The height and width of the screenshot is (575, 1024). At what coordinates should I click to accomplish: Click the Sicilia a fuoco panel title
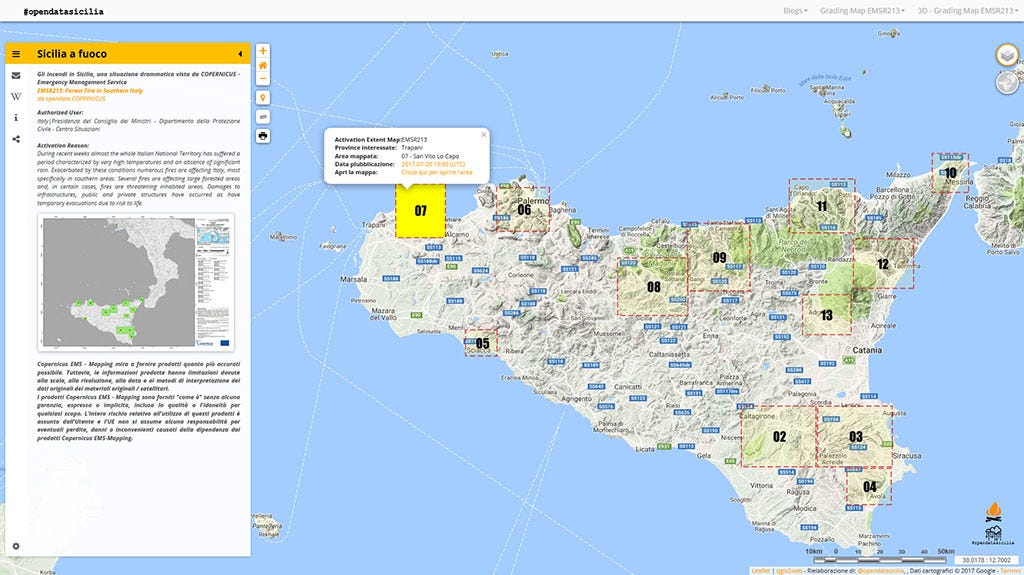[72, 54]
